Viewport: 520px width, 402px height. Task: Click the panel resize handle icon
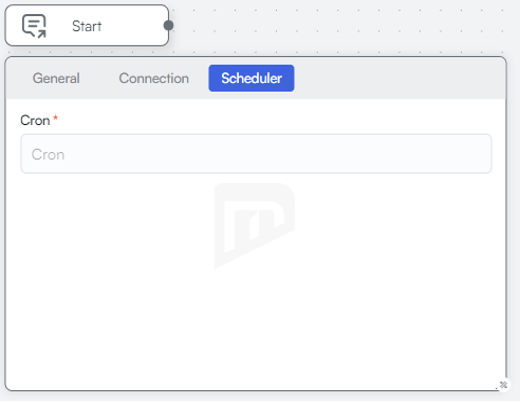503,385
